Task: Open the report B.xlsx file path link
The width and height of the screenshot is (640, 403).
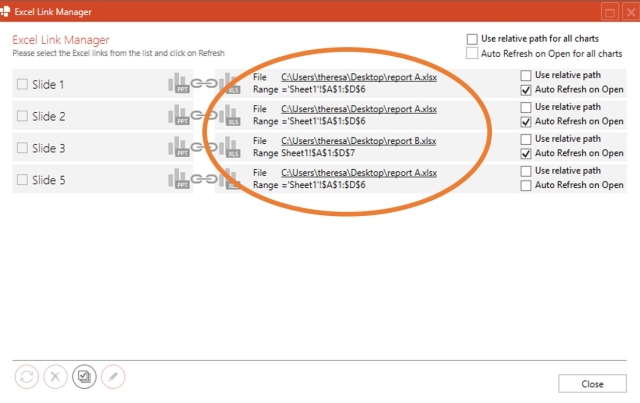Action: pyautogui.click(x=359, y=141)
